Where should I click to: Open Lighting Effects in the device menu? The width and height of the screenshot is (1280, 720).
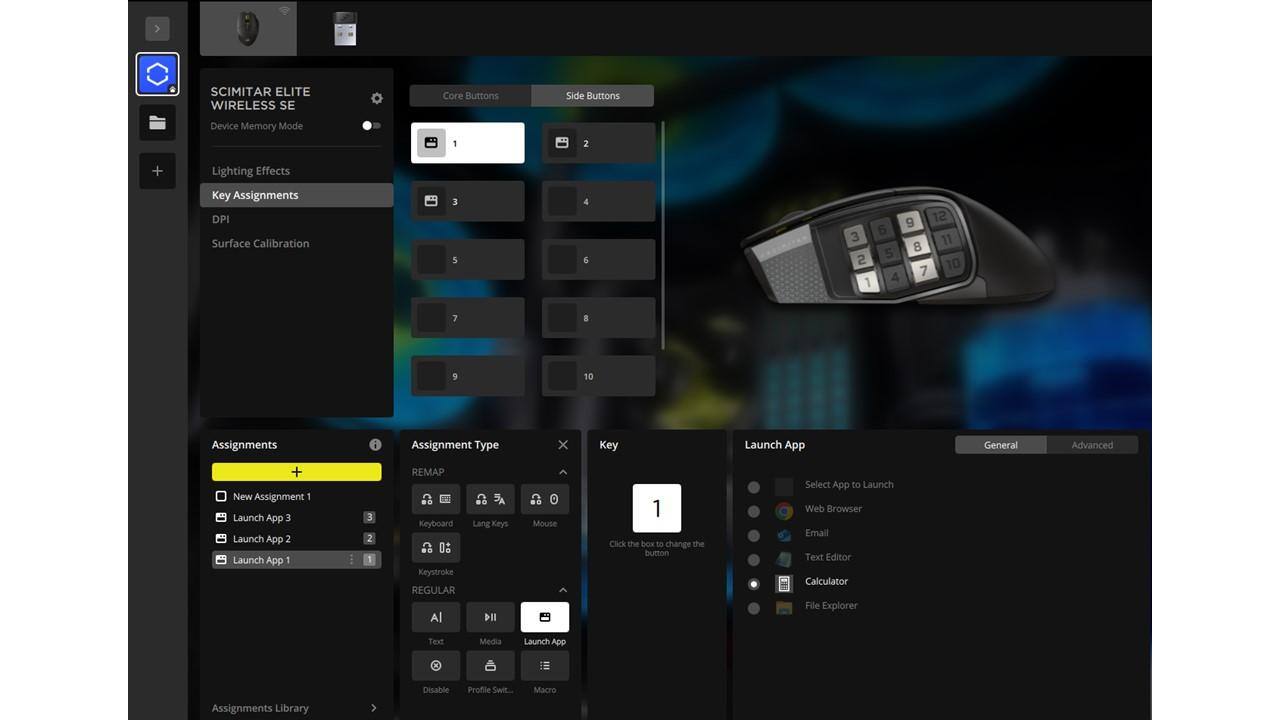point(251,171)
